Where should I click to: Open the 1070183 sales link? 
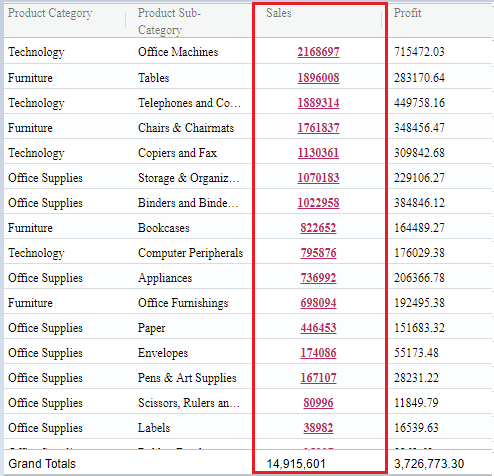(318, 178)
